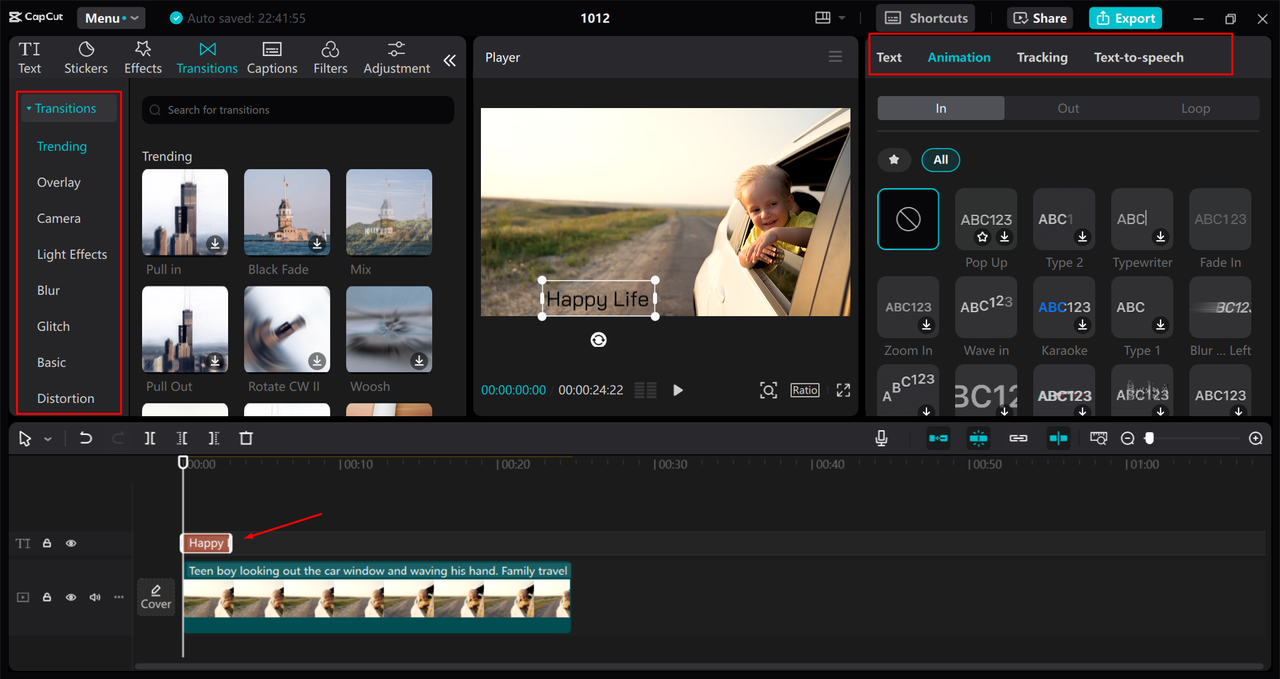Click the All animations filter
Viewport: 1280px width, 679px height.
pyautogui.click(x=941, y=160)
